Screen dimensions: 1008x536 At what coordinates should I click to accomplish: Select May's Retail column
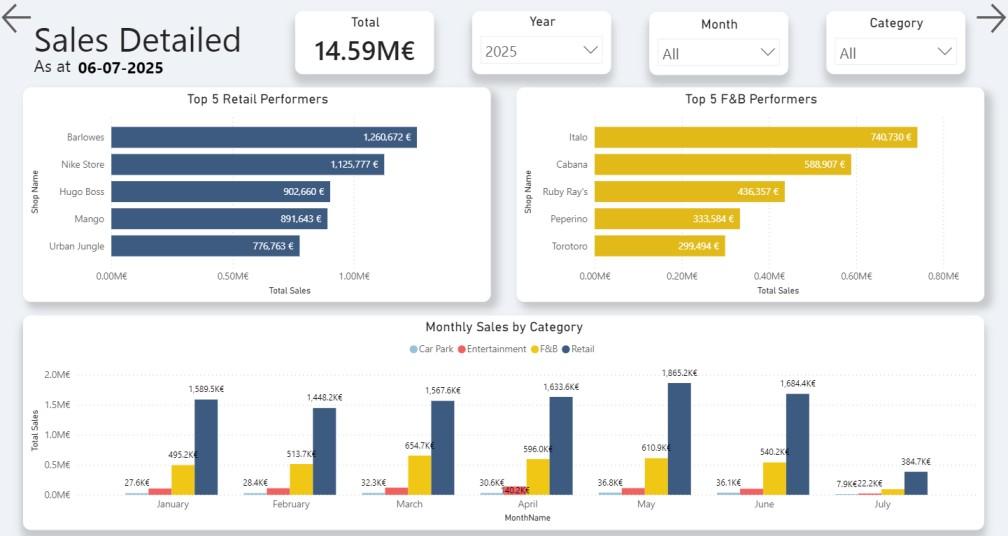679,438
